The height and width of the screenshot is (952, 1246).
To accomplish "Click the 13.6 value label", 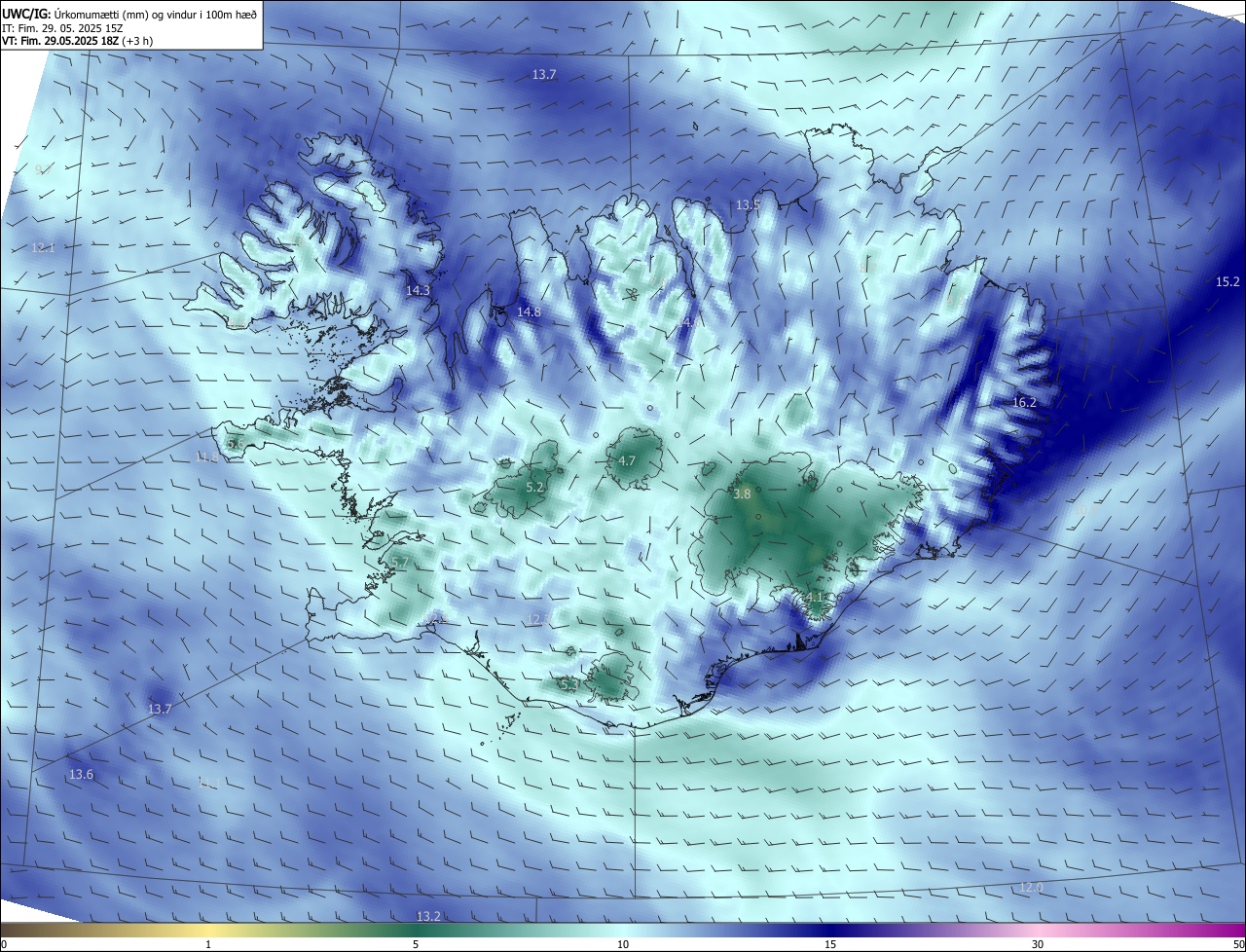I will pos(81,775).
